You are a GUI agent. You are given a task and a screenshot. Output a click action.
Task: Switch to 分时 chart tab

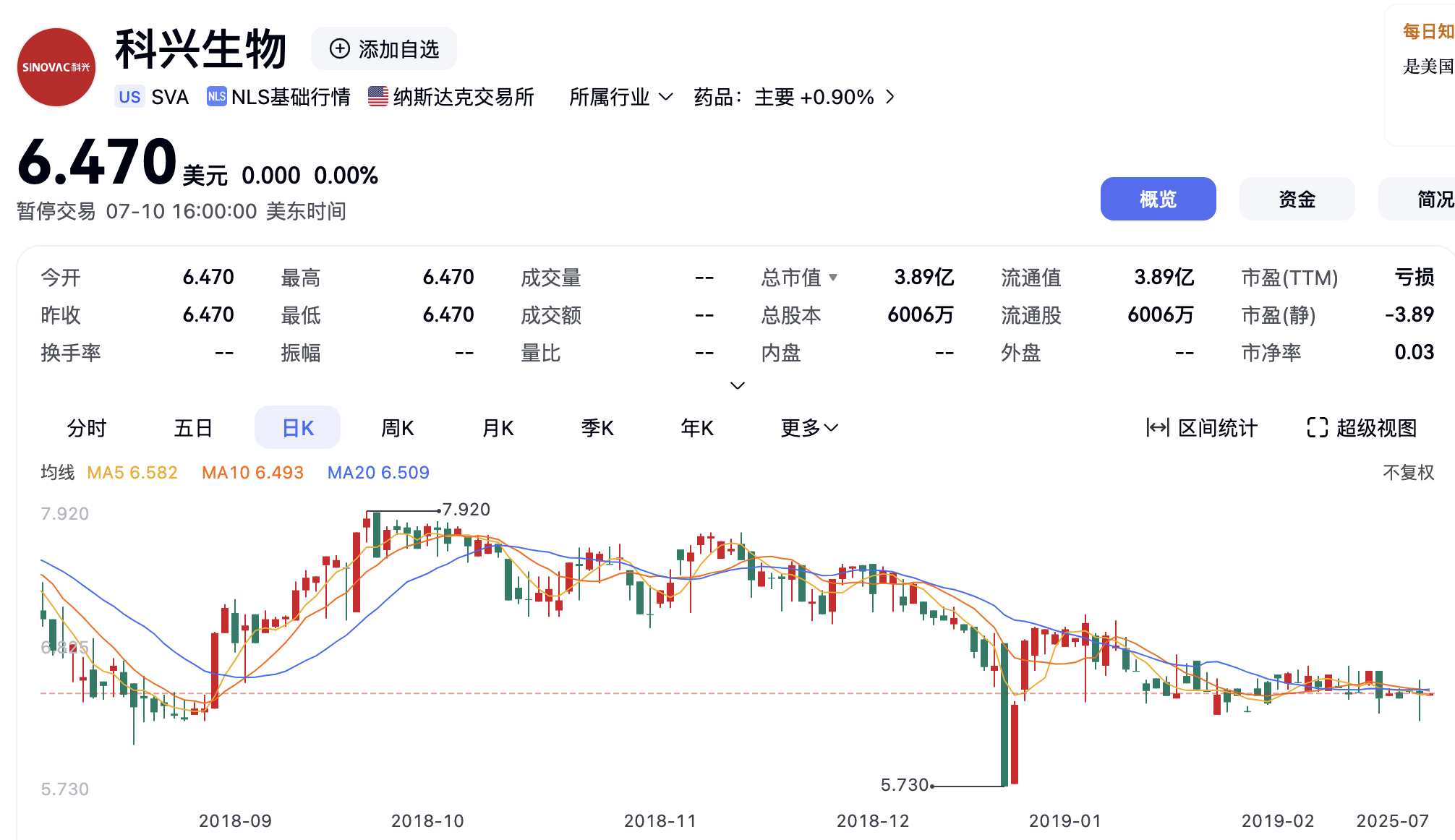point(87,428)
